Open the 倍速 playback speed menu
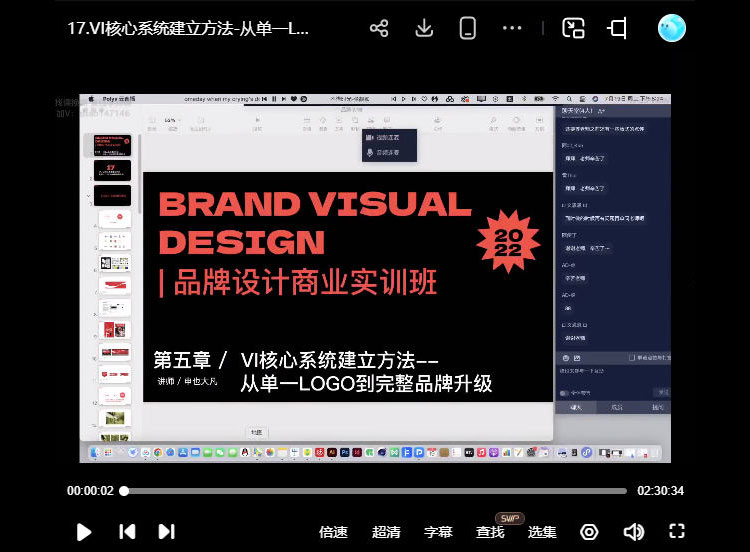Screen dimensions: 750x552 [x=333, y=532]
